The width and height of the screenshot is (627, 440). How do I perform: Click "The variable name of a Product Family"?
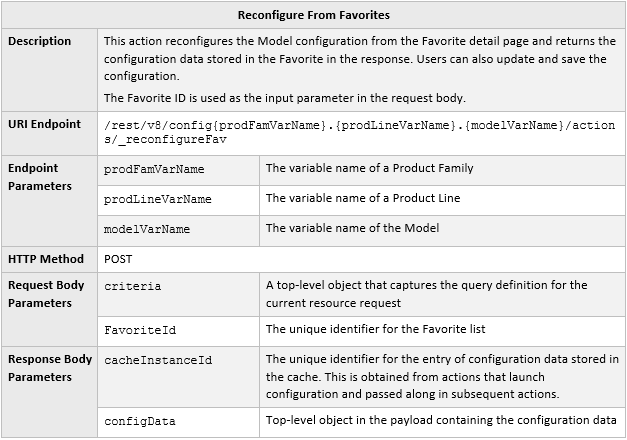(369, 168)
